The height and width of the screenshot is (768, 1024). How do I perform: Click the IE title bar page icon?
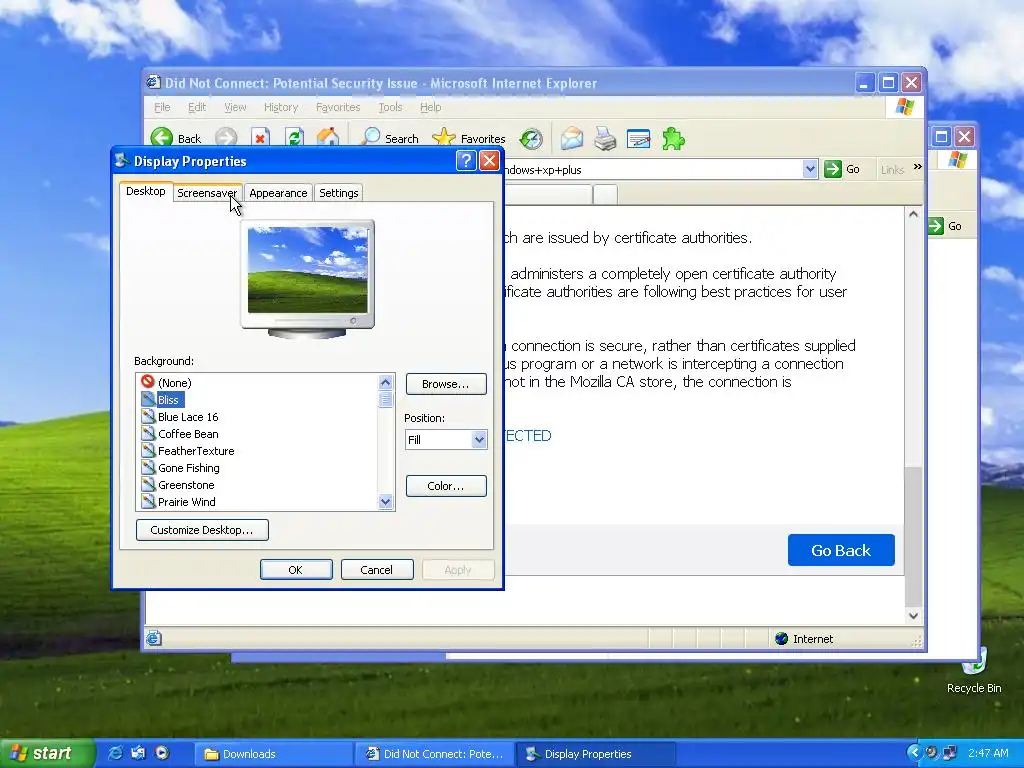(153, 82)
